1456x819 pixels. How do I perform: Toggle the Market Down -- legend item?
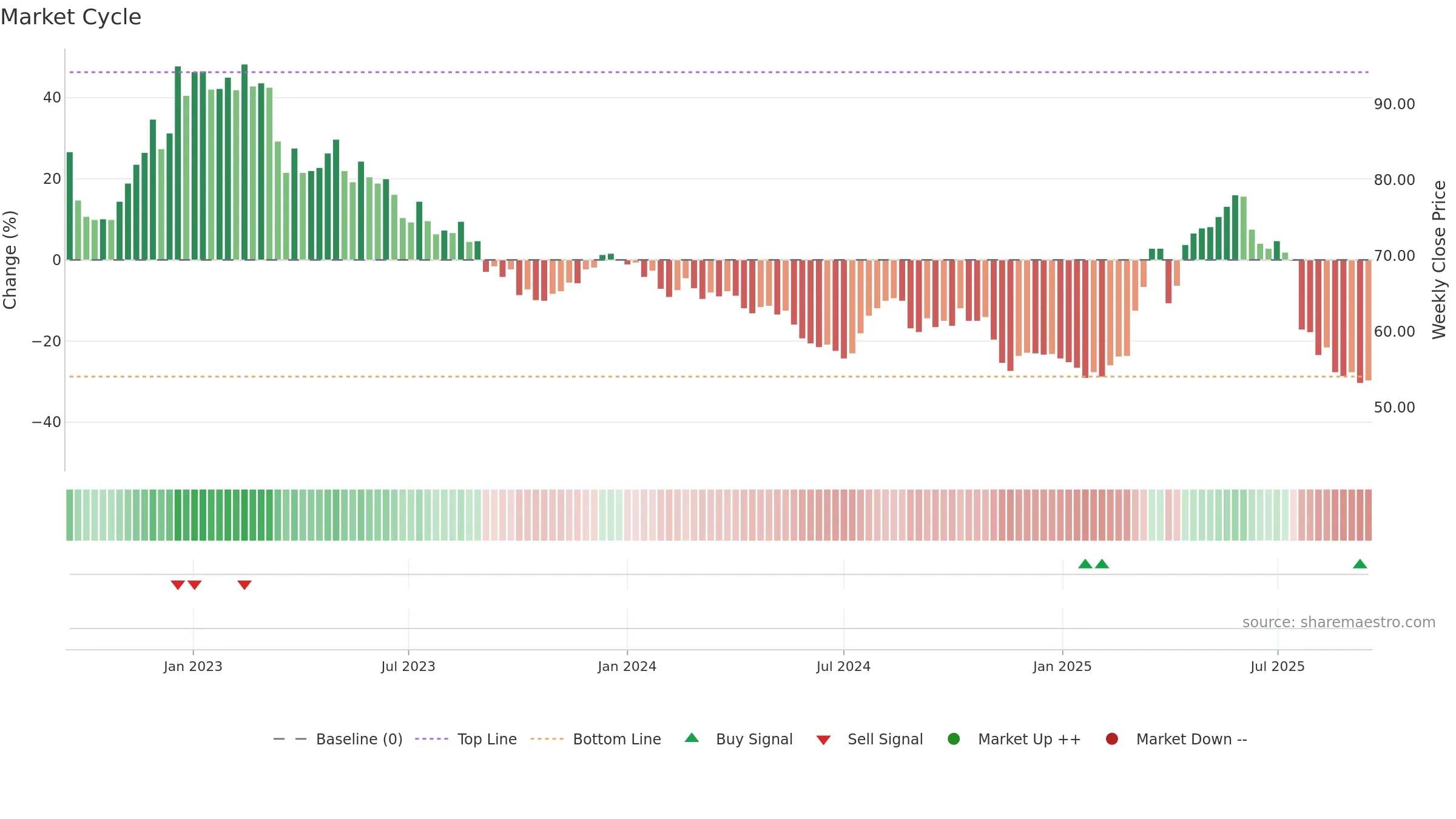click(1176, 739)
